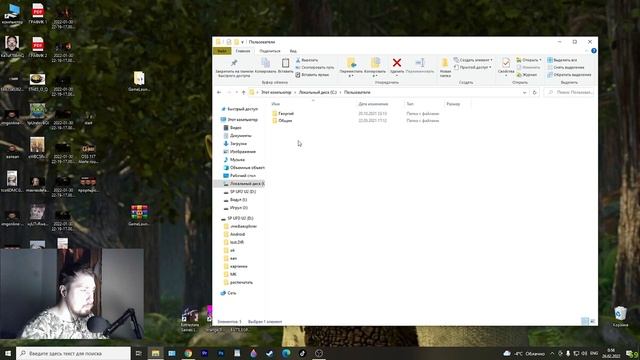Select the ГРАФИК 1 PDF desktop icon
The image size is (640, 360).
pos(38,13)
